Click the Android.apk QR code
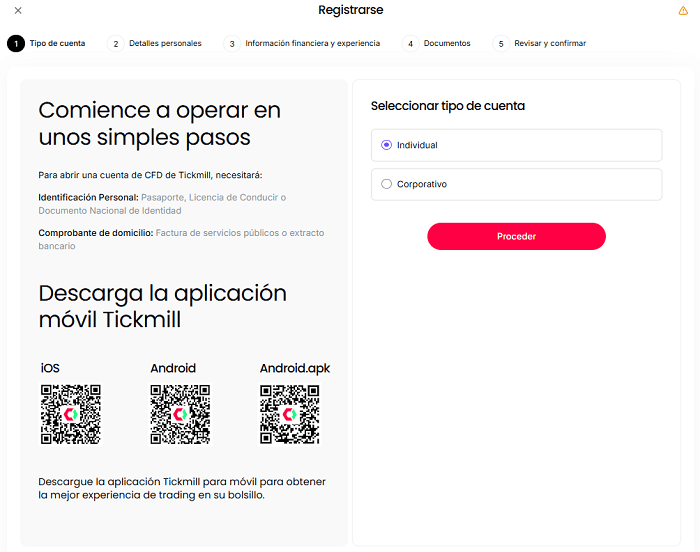The height and width of the screenshot is (552, 700). [290, 414]
